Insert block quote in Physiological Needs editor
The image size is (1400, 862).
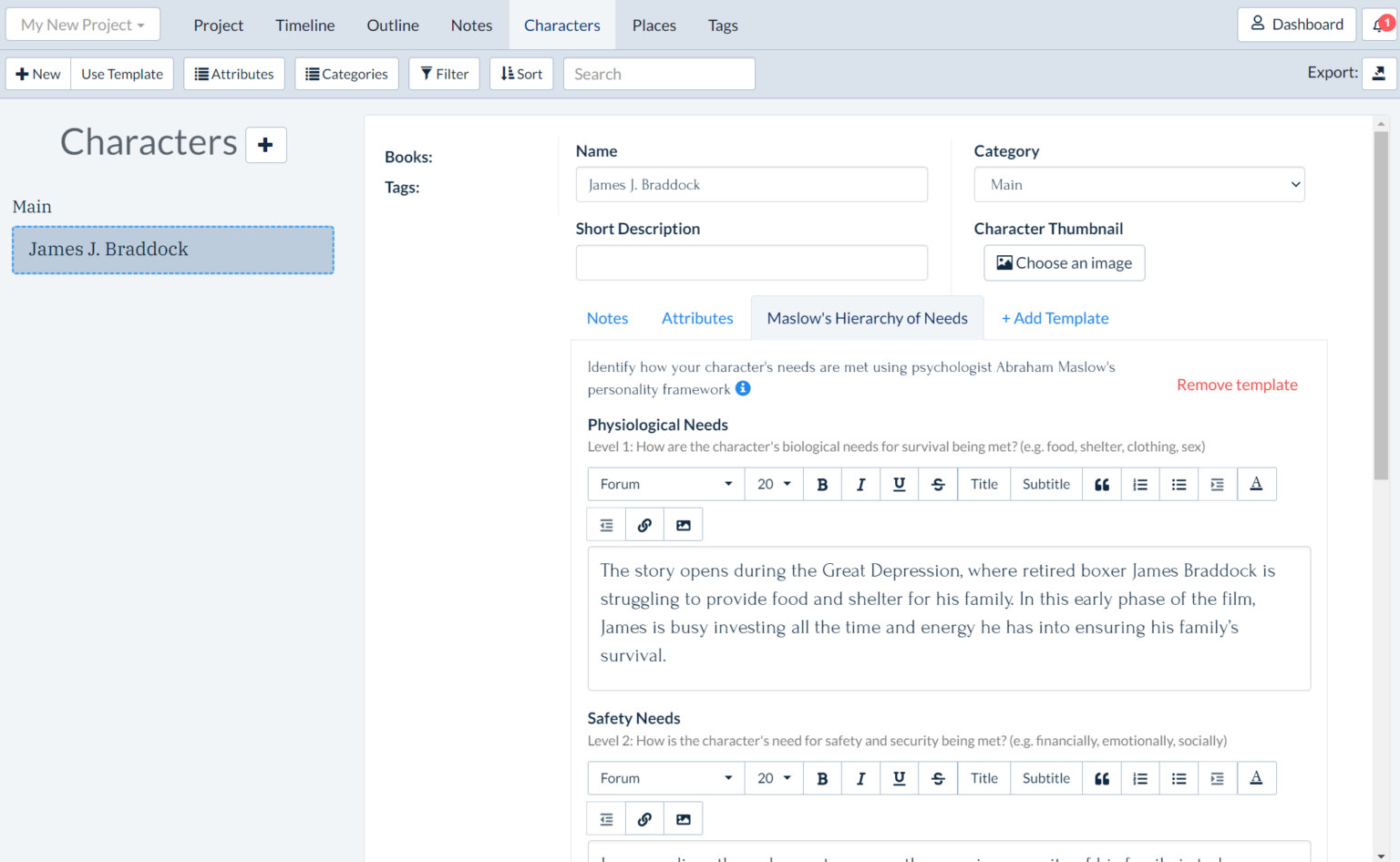pyautogui.click(x=1101, y=485)
